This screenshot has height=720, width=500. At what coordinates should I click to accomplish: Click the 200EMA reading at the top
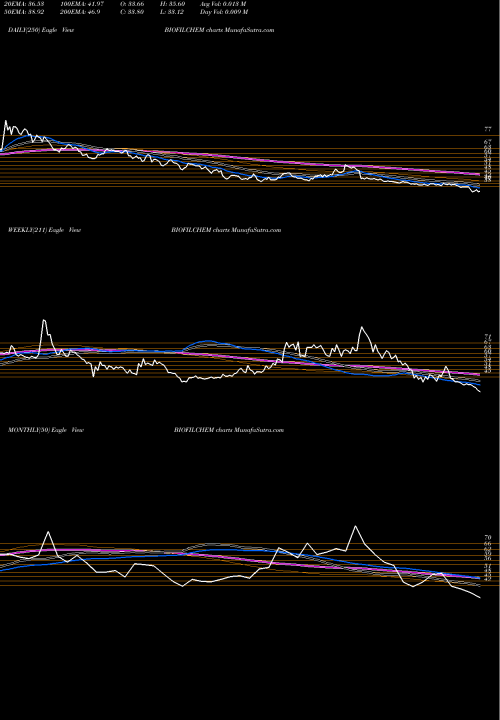pos(80,12)
